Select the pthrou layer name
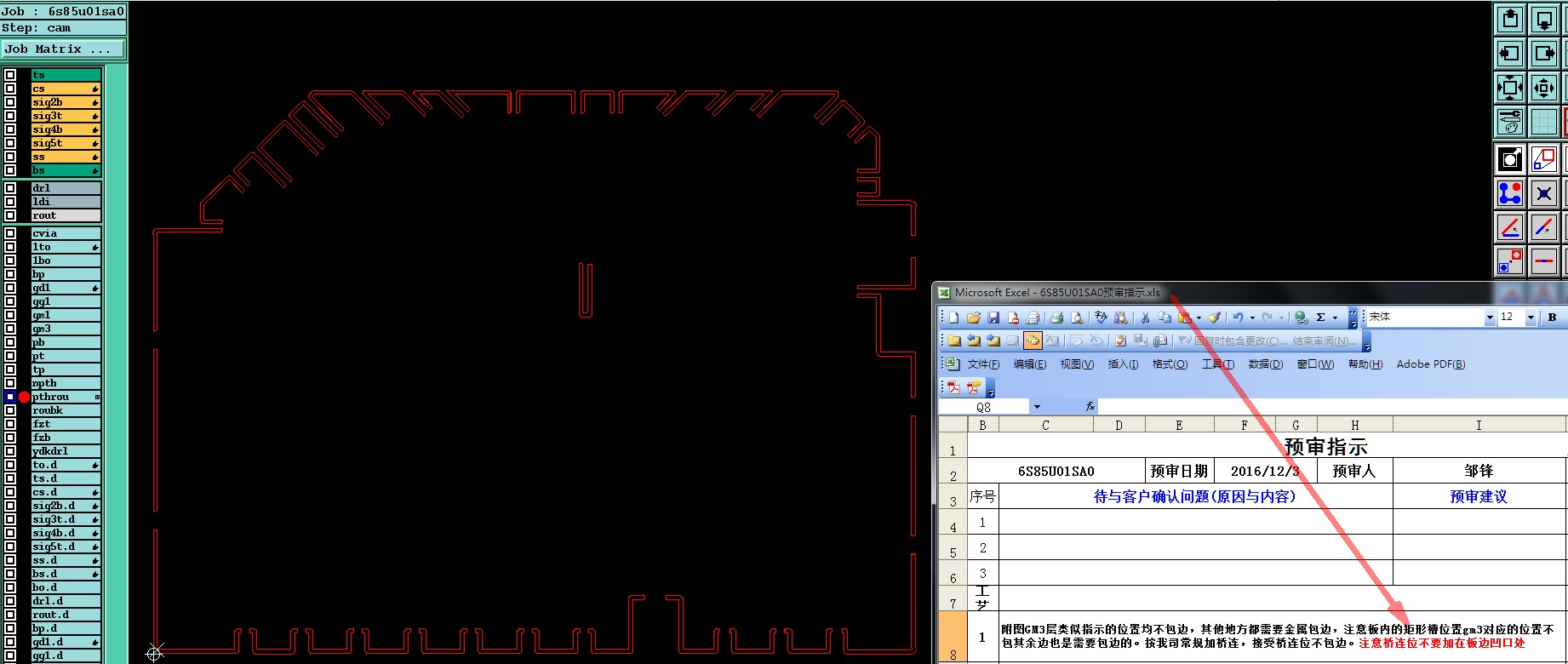Screen dimensions: 1568x664 [x=66, y=397]
